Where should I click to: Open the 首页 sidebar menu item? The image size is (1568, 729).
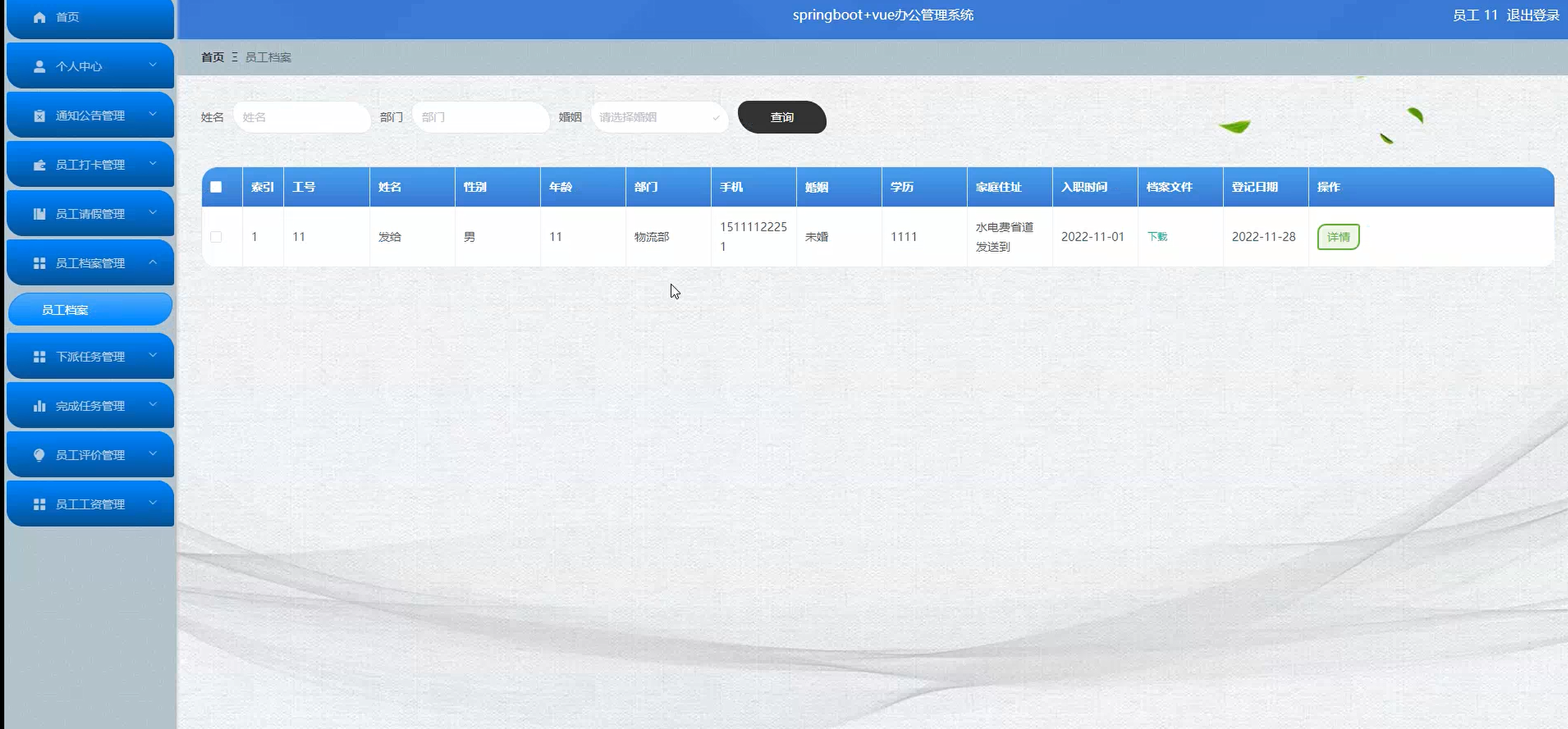(90, 18)
